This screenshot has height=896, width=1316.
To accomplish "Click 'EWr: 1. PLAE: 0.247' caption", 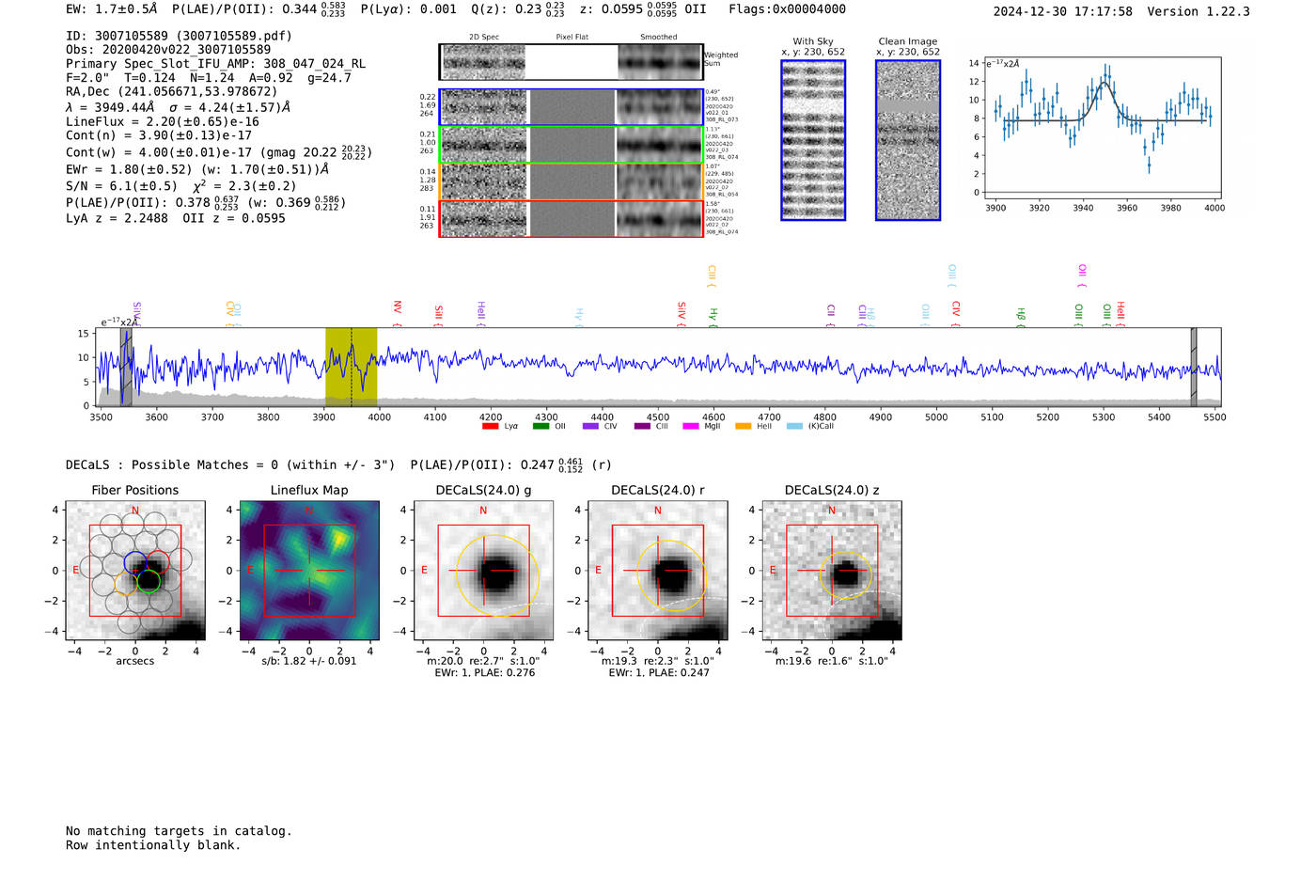I will pyautogui.click(x=659, y=673).
